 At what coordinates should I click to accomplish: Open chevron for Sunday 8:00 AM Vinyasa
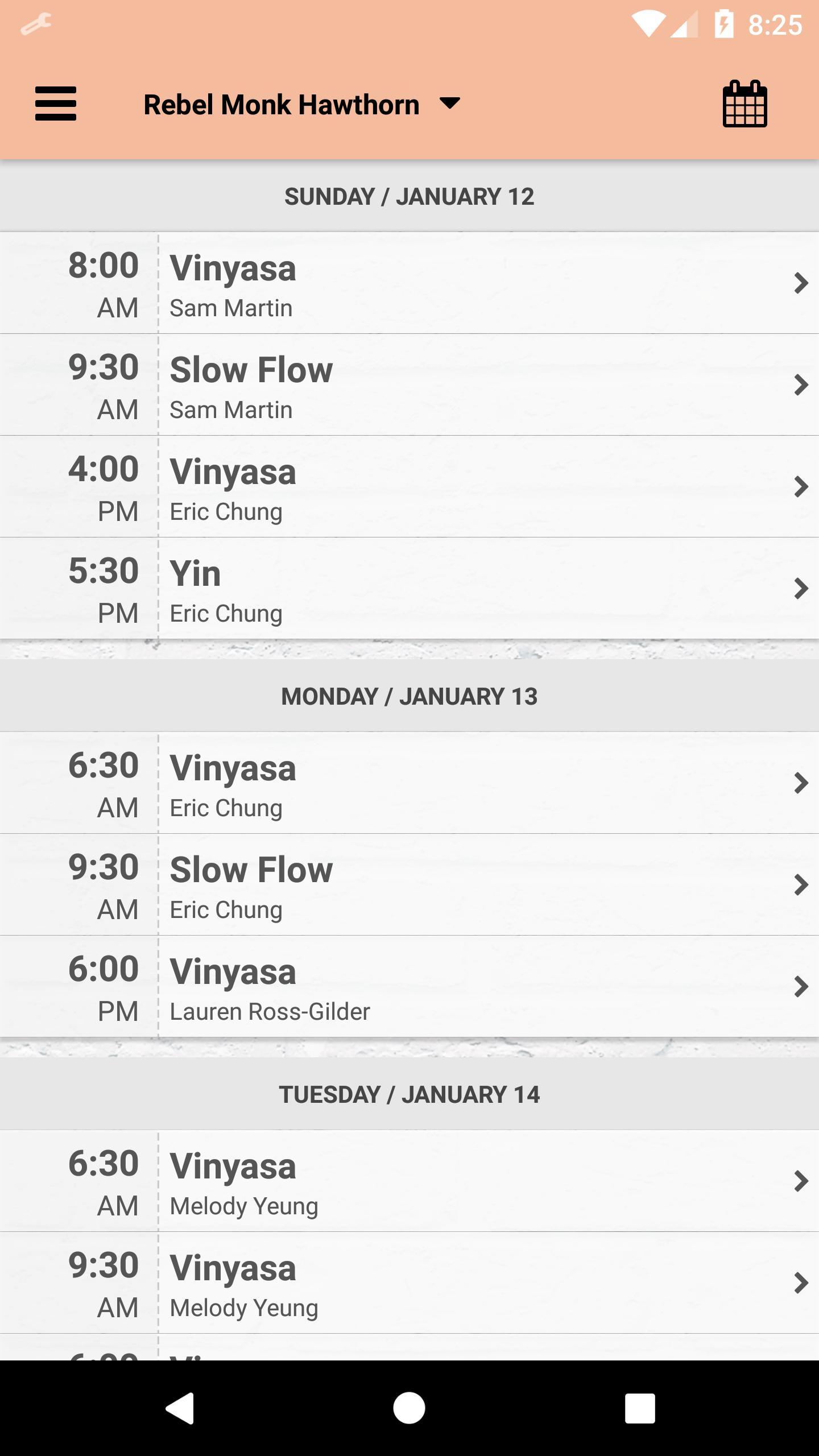coord(801,283)
